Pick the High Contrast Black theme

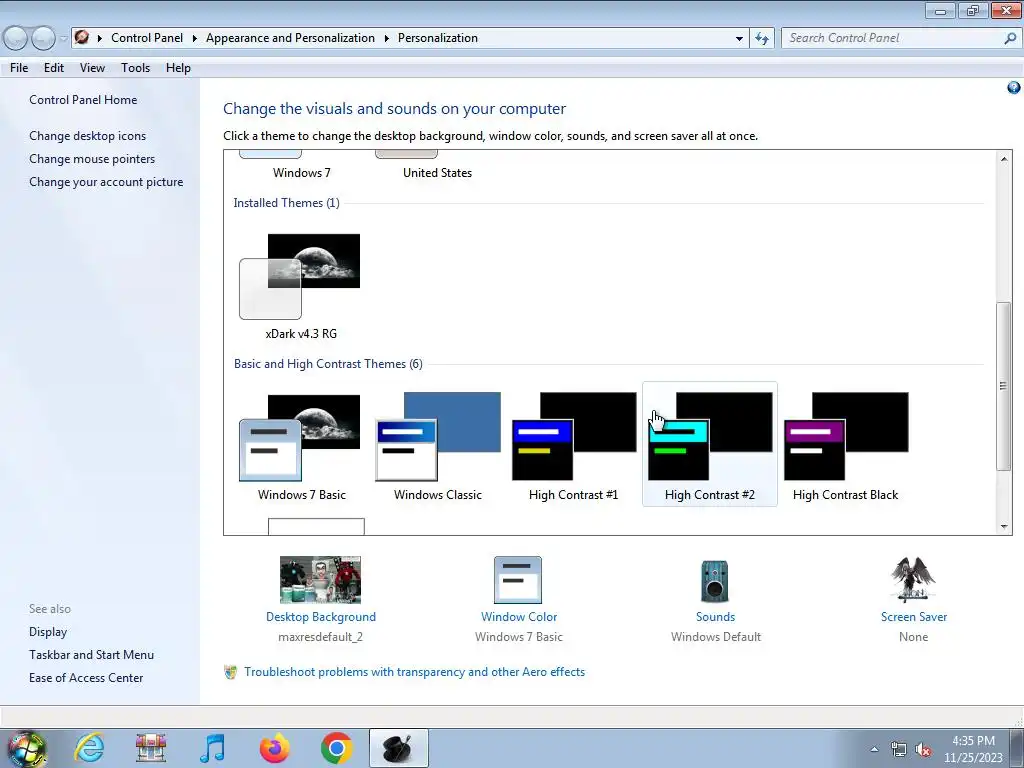pyautogui.click(x=846, y=436)
